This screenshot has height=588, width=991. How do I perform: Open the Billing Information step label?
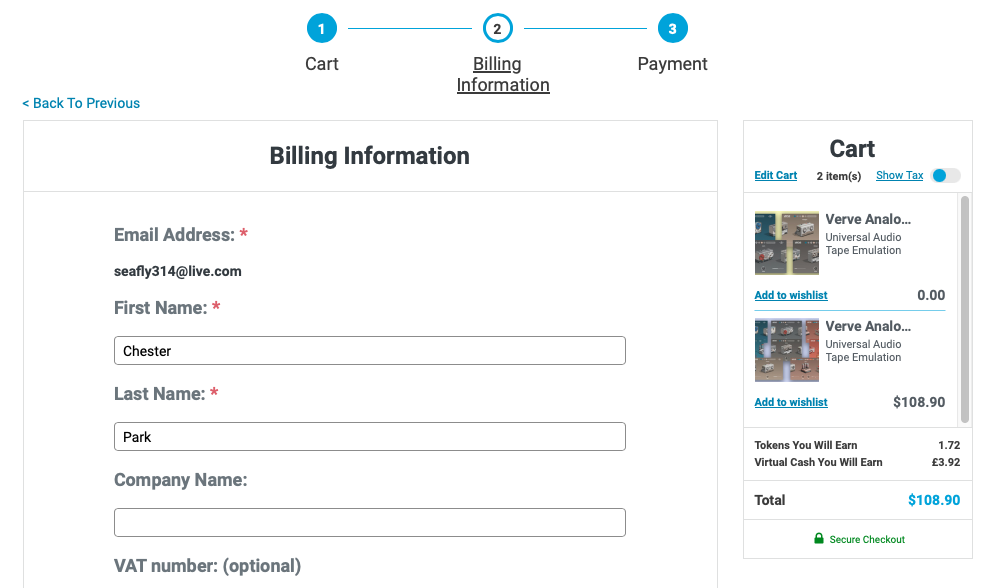[x=503, y=74]
